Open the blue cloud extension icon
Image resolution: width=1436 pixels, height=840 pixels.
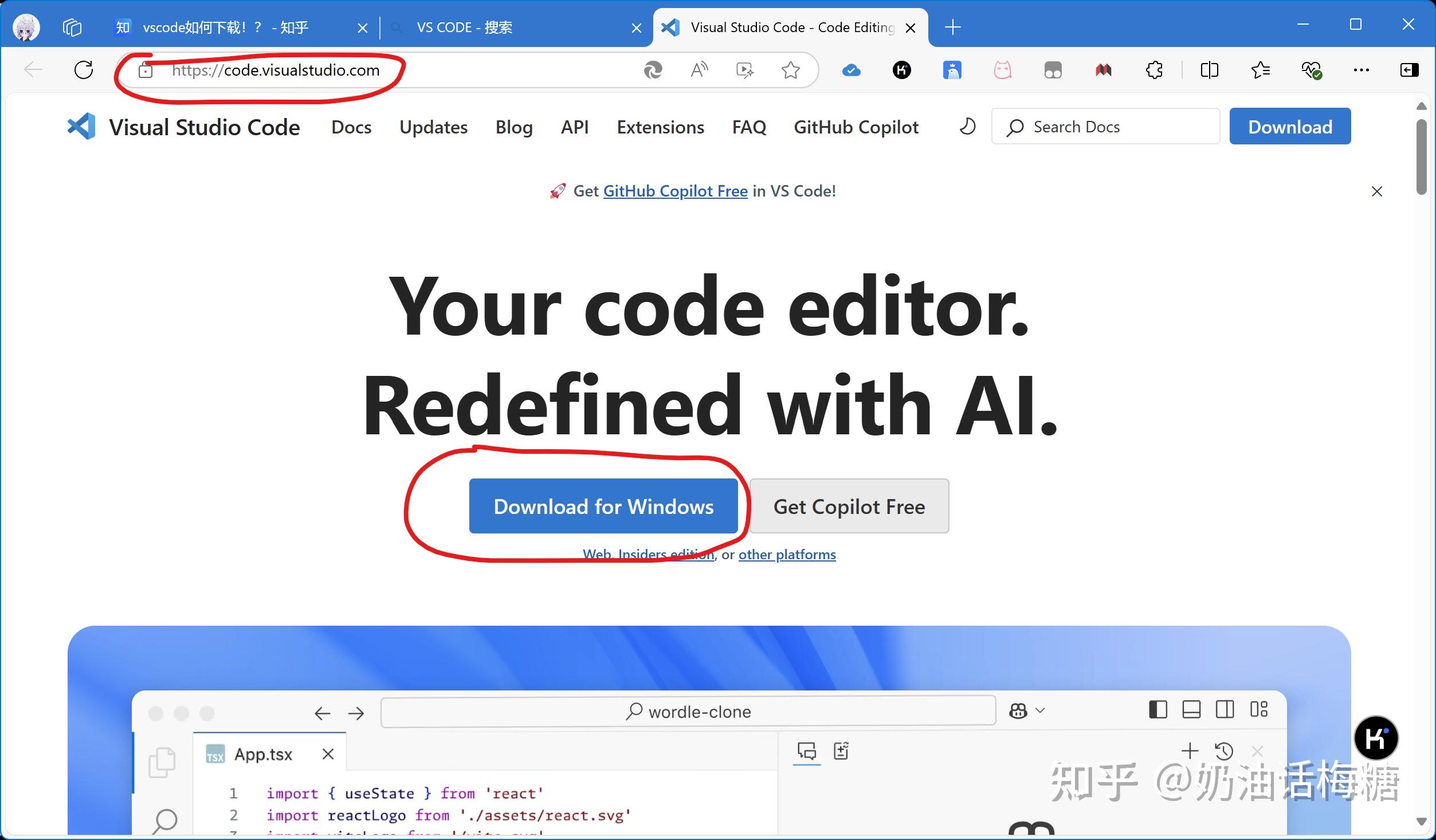coord(852,70)
